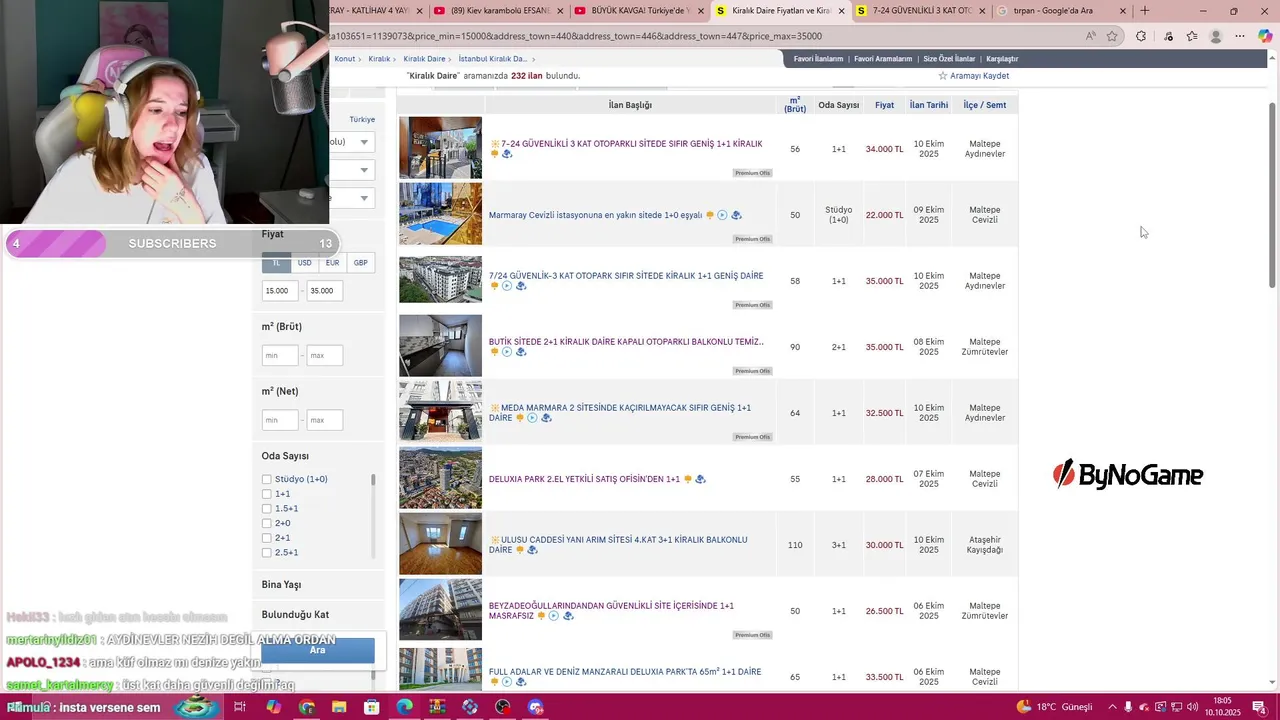Select EUR currency toggle under Fiyat
The image size is (1280, 720).
332,263
